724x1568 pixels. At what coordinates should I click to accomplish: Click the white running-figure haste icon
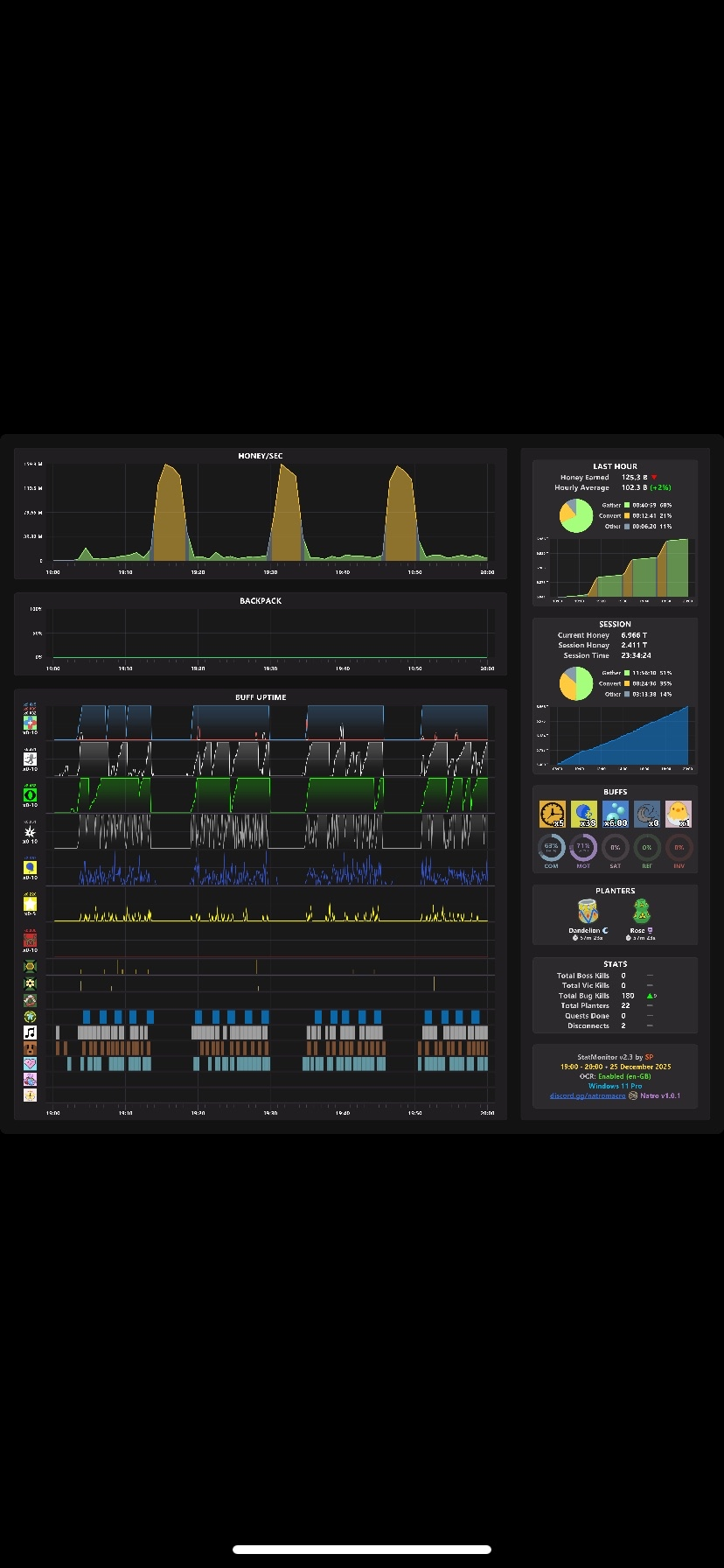pyautogui.click(x=30, y=759)
